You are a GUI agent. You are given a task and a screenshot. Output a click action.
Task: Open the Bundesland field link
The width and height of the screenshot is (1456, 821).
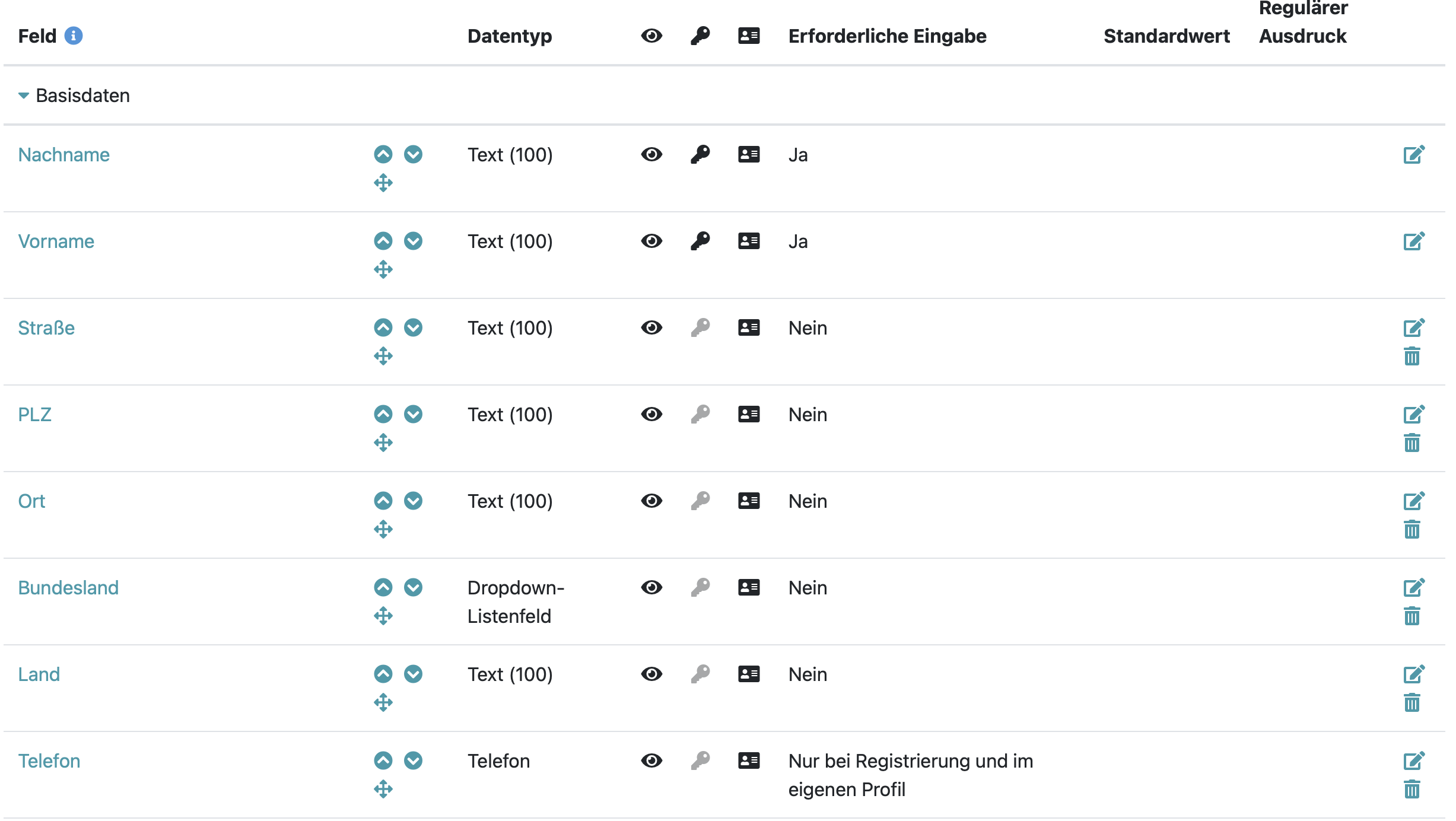[68, 588]
